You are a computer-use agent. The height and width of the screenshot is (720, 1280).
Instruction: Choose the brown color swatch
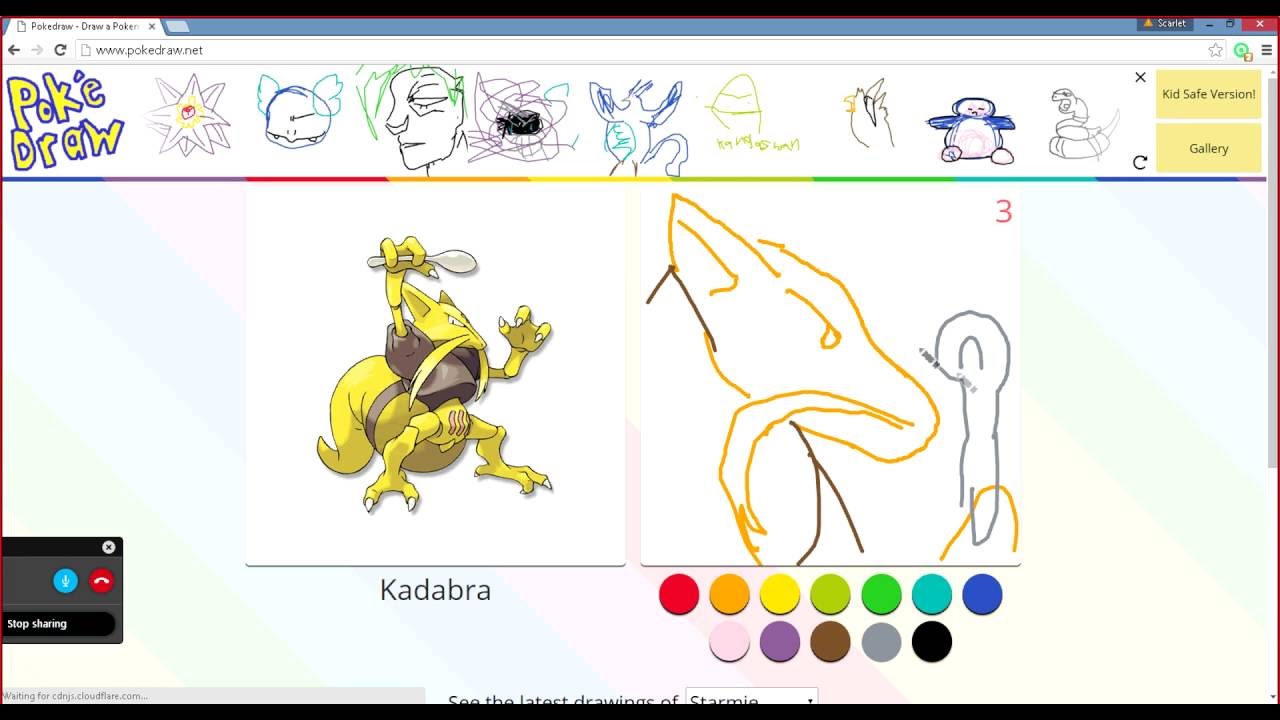pos(830,642)
